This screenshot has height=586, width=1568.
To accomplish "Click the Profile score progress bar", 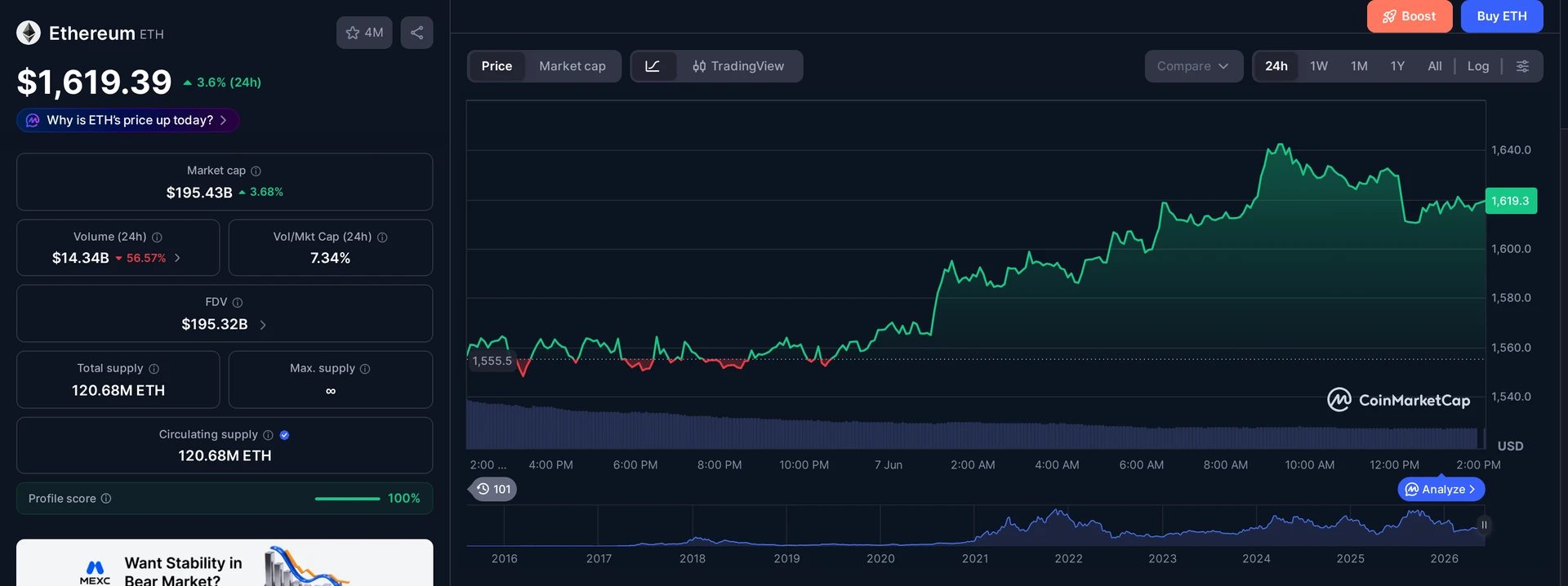I will click(347, 499).
